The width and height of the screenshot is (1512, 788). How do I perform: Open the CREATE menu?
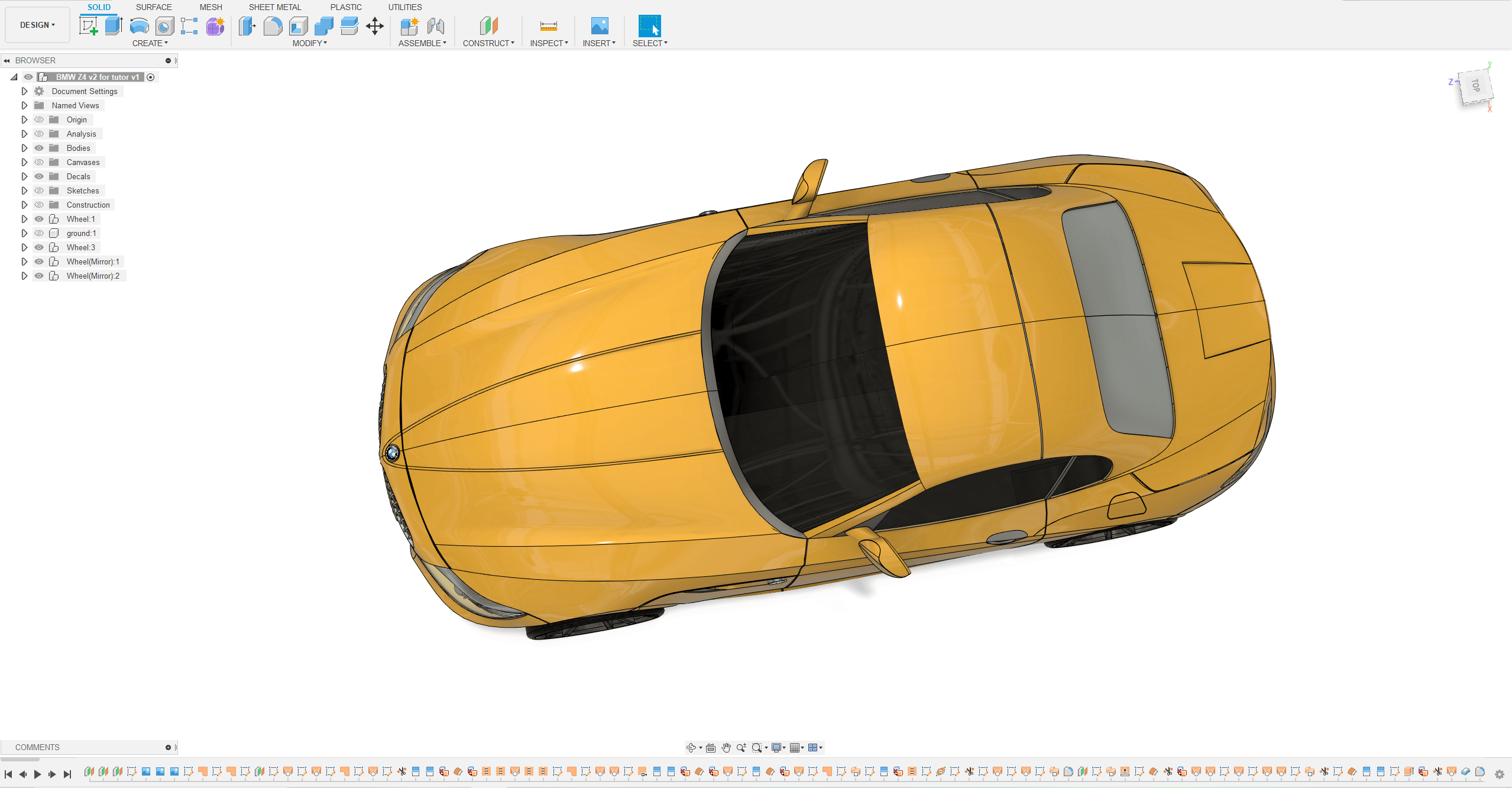150,43
